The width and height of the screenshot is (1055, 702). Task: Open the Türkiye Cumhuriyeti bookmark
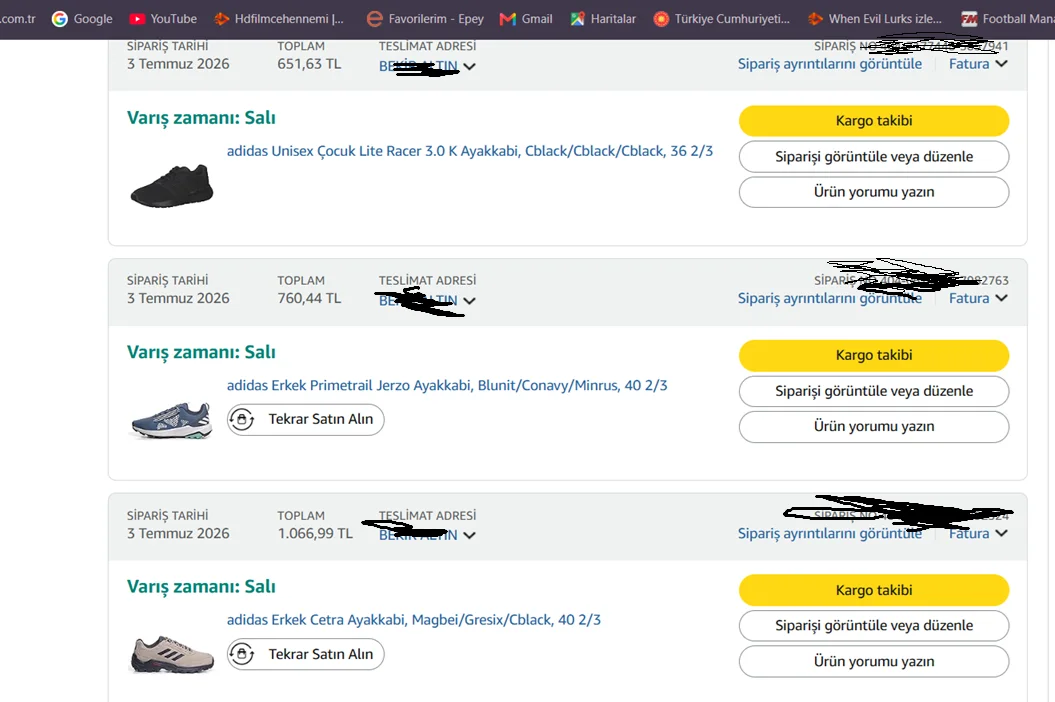(722, 19)
